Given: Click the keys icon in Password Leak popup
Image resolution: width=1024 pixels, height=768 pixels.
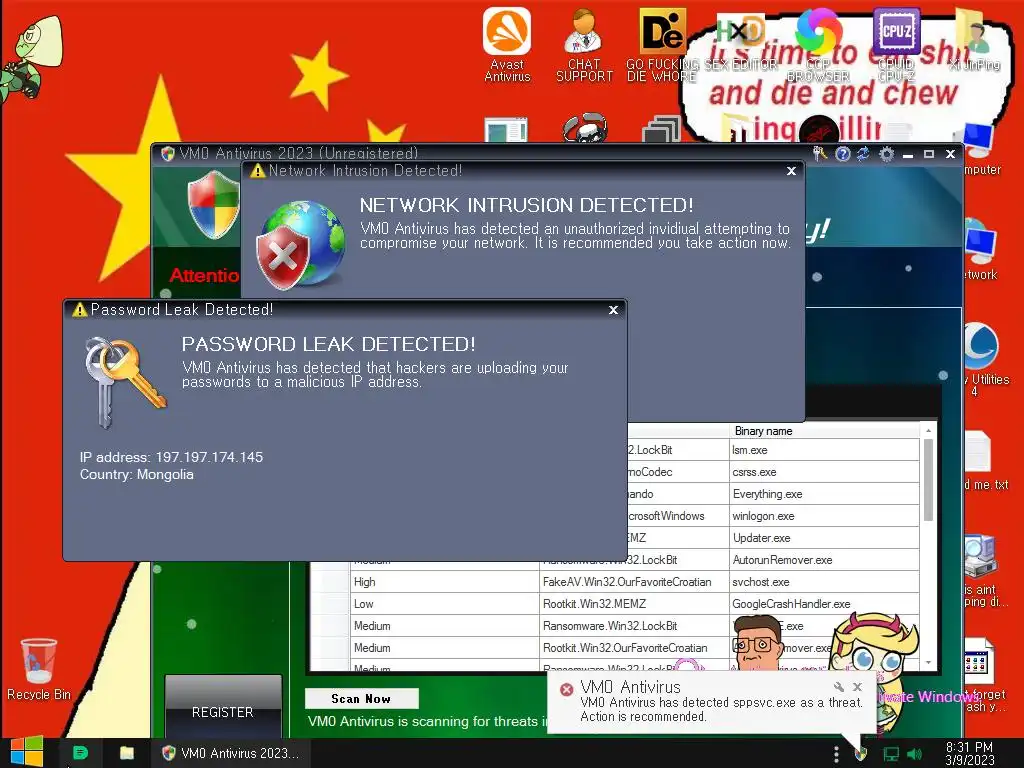Looking at the screenshot, I should click(124, 382).
